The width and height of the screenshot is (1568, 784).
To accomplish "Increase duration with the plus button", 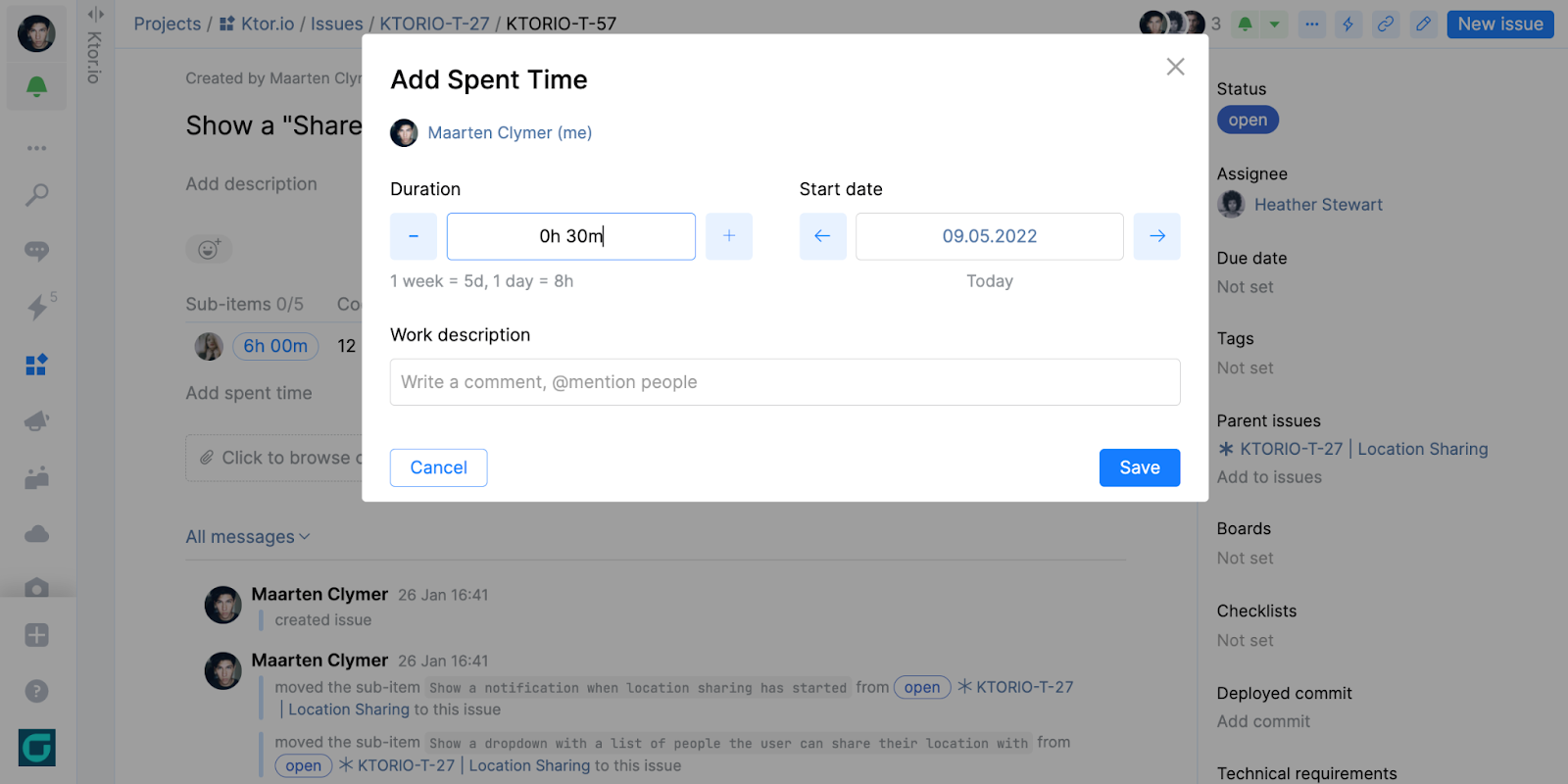I will click(729, 236).
